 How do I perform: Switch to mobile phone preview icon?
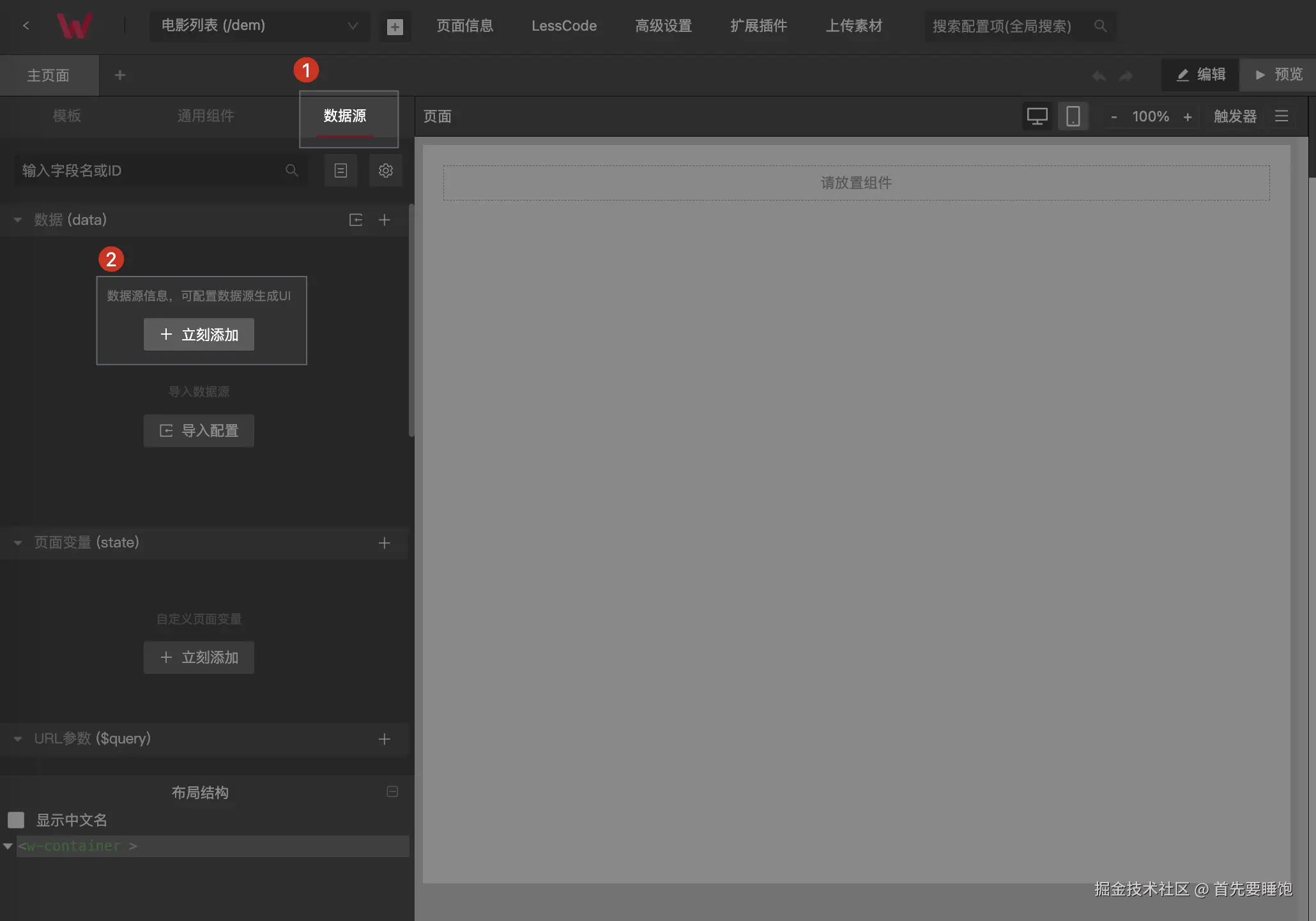click(x=1073, y=116)
